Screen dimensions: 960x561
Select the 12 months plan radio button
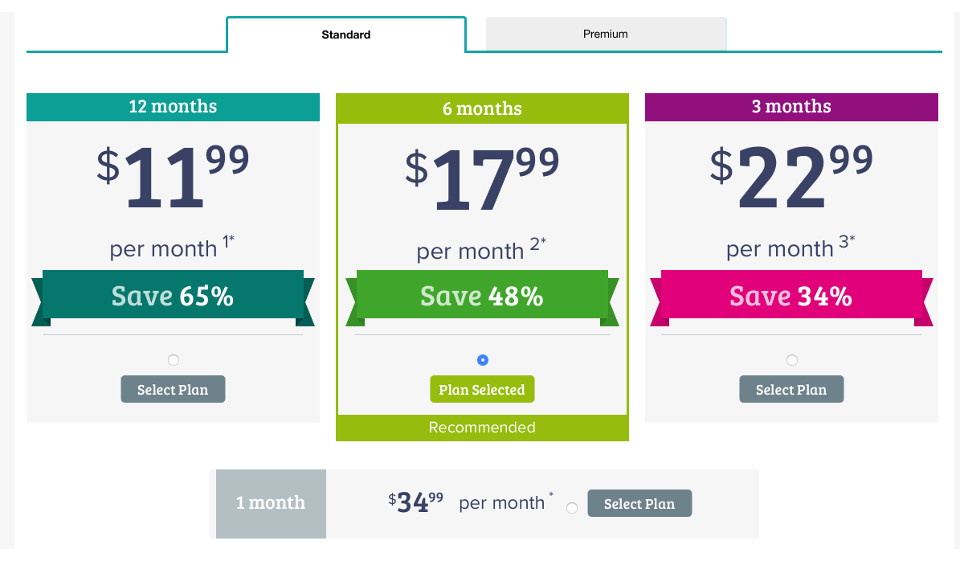[x=173, y=360]
